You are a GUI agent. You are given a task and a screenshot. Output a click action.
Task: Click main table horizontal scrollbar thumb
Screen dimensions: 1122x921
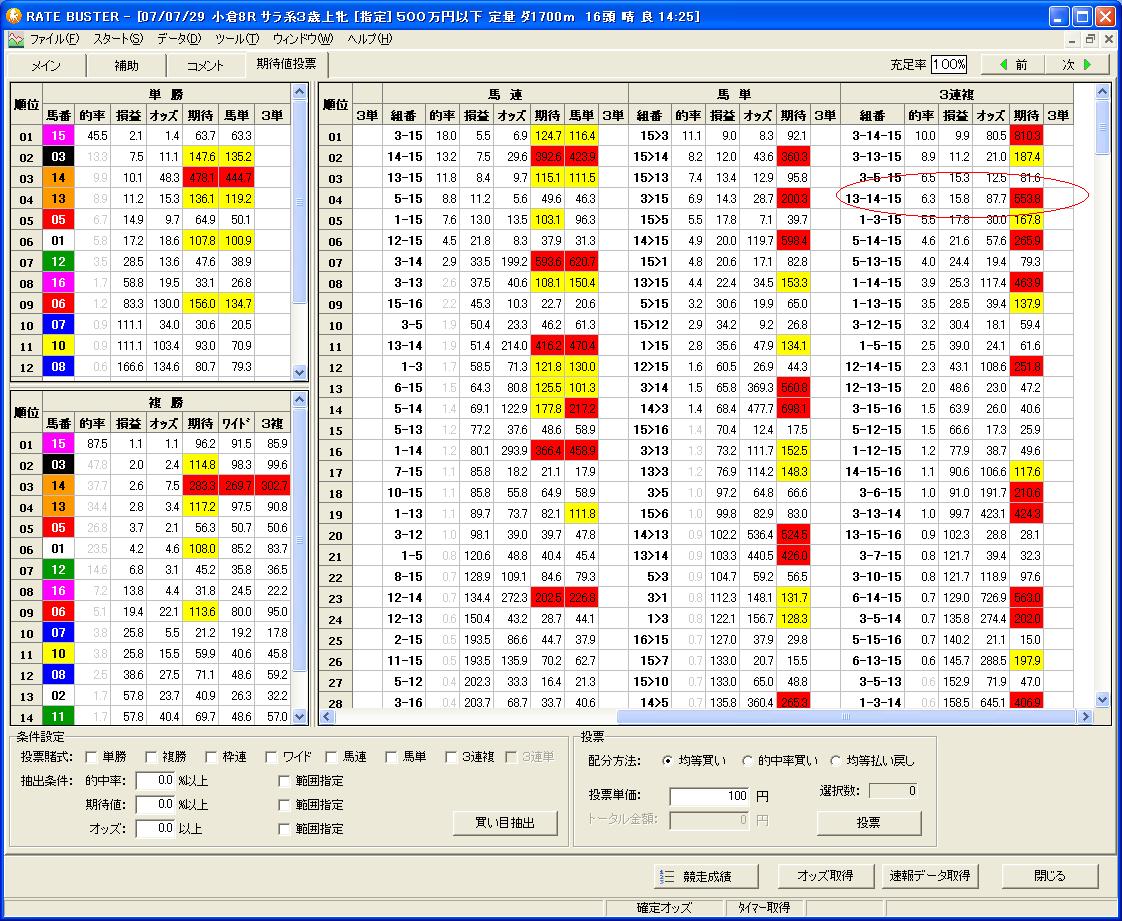[x=847, y=716]
